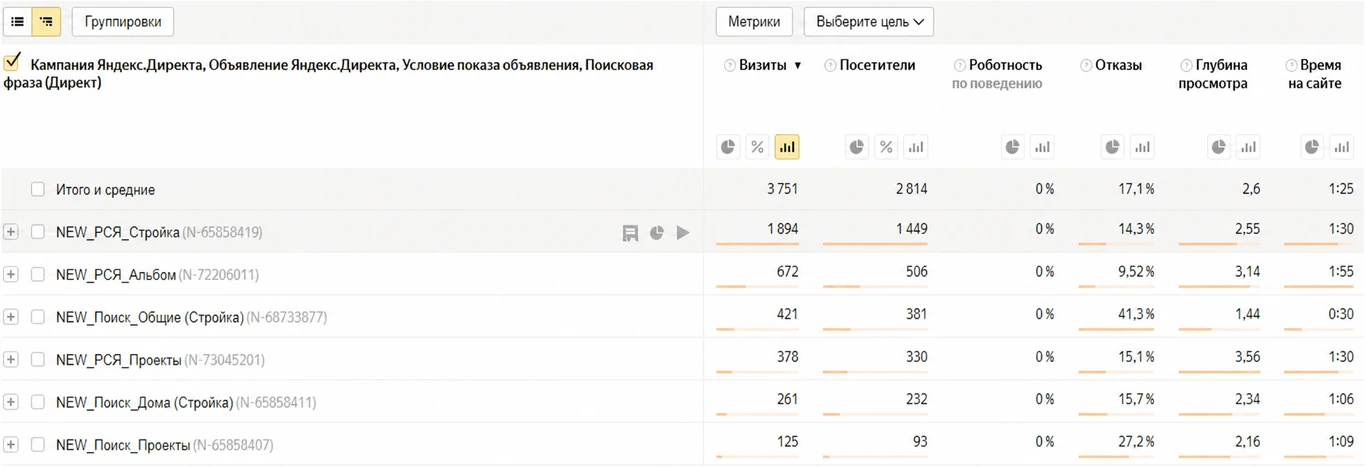Select bar chart icon under Посетители
Screen dimensions: 1365x467
915,147
